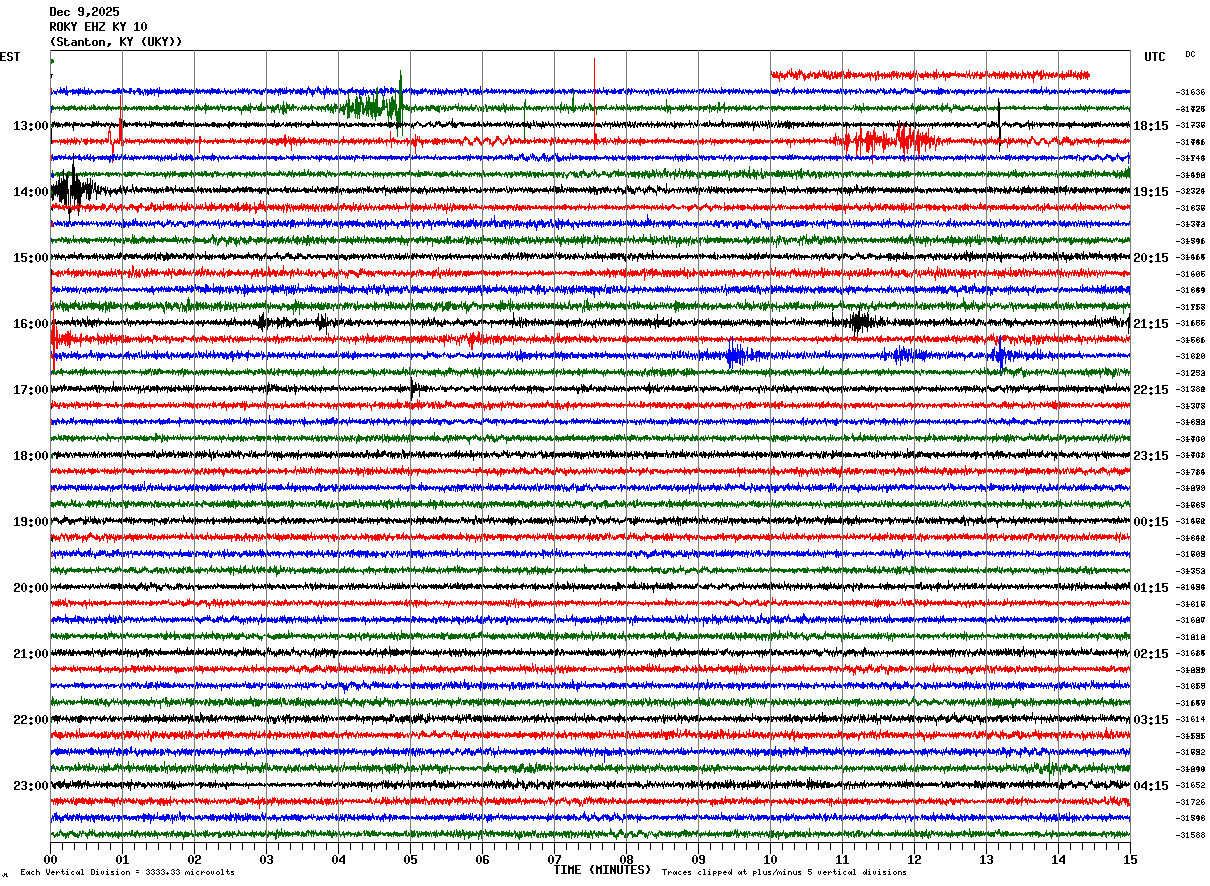Select the 22:00 EST row label

31,720
